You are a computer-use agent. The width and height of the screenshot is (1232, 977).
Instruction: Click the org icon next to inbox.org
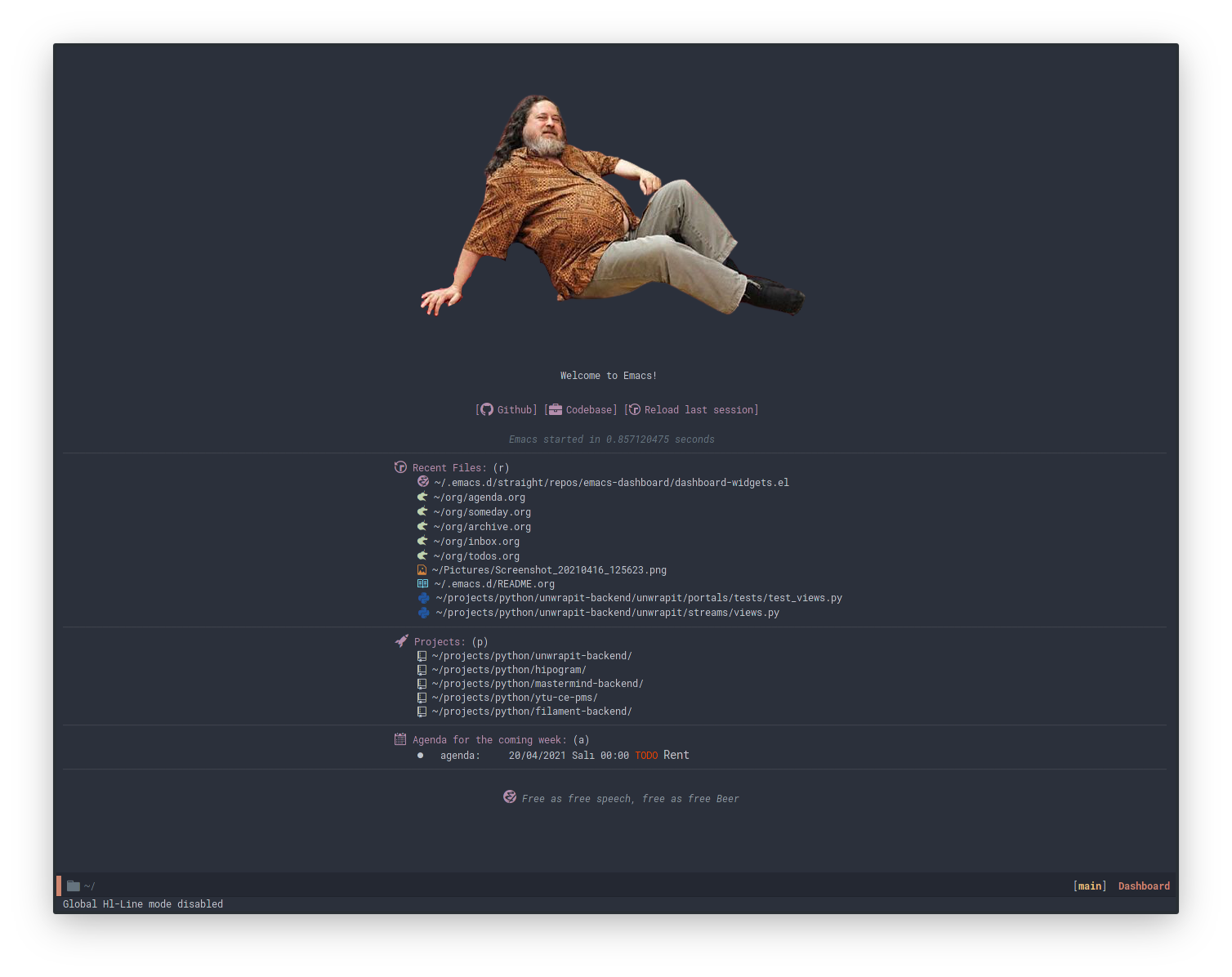422,541
